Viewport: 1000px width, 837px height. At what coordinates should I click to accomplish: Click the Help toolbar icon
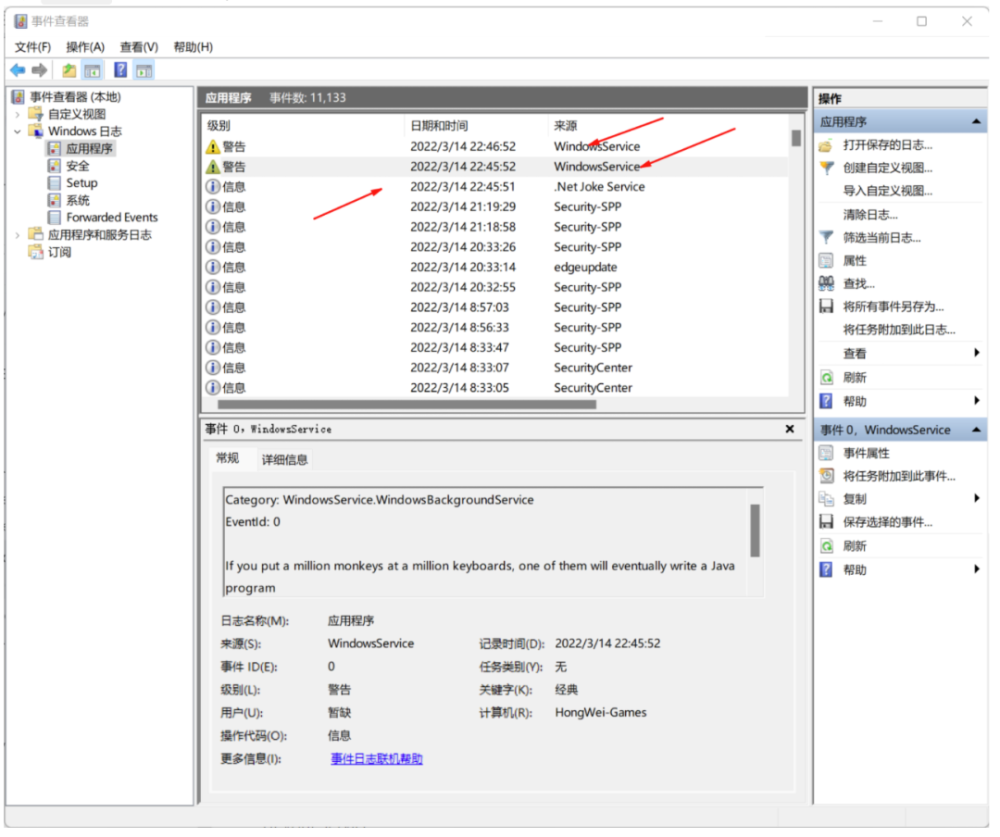coord(120,70)
